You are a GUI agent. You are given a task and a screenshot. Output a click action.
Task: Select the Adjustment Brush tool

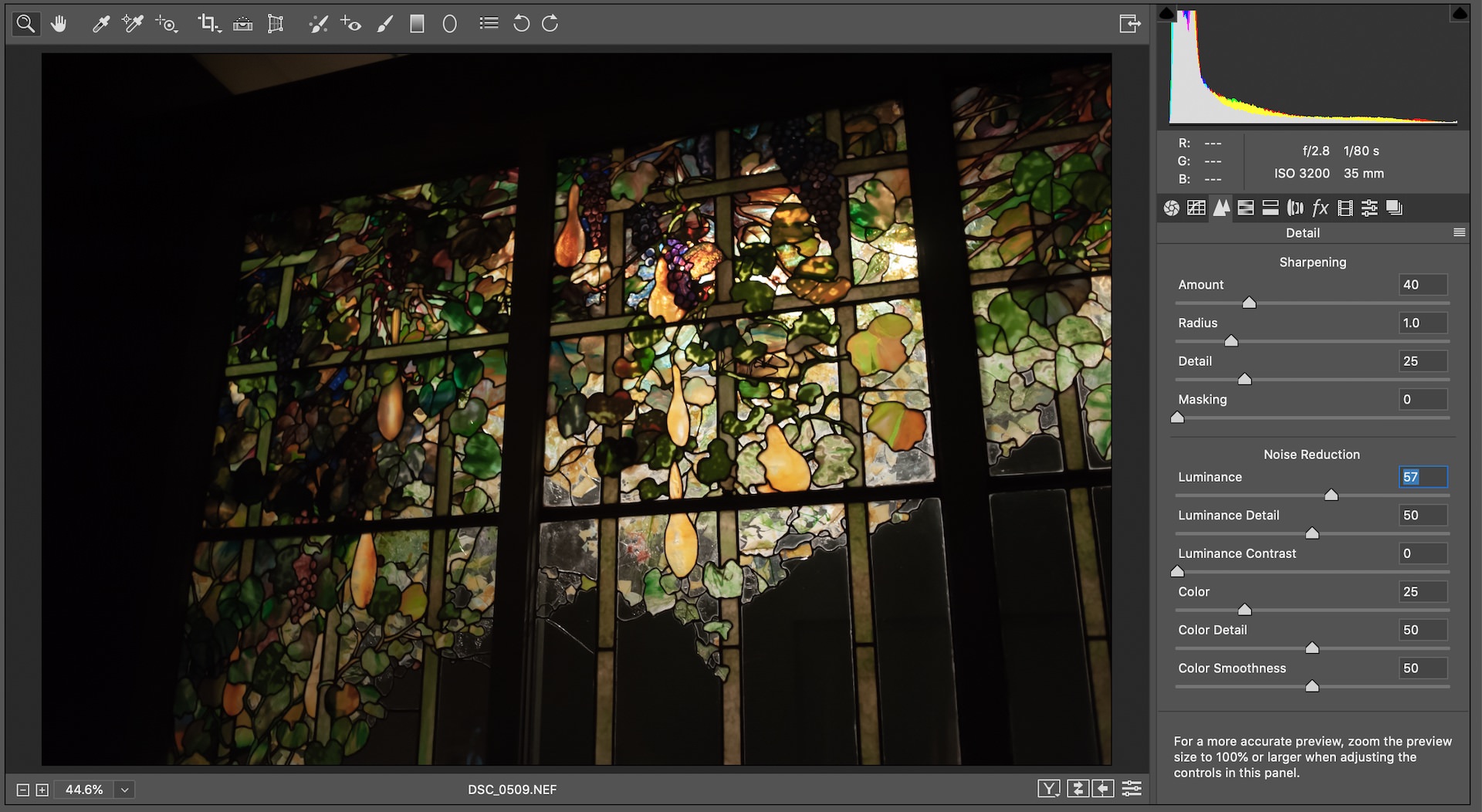(384, 24)
